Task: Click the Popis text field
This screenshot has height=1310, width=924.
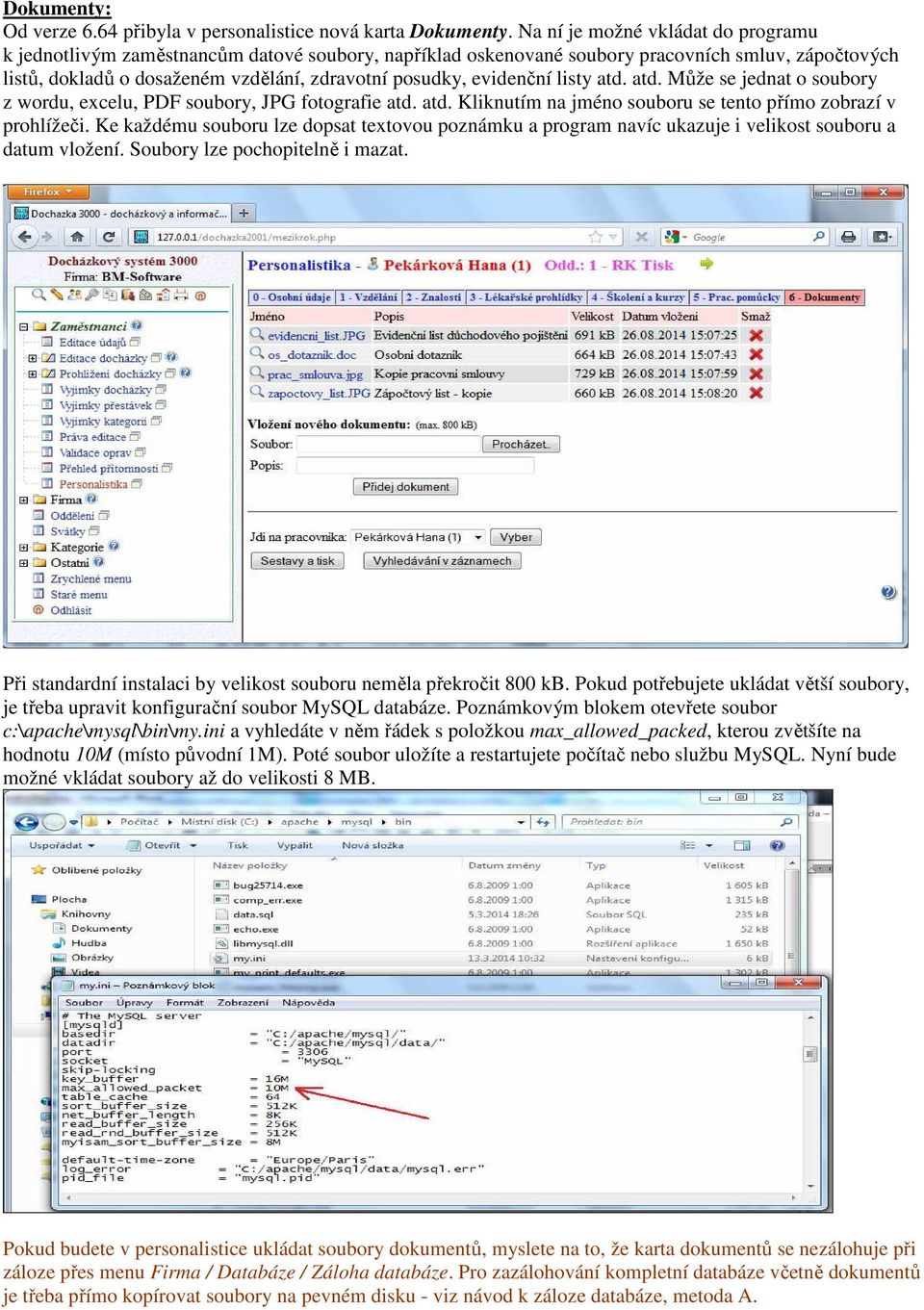Action: click(x=415, y=465)
